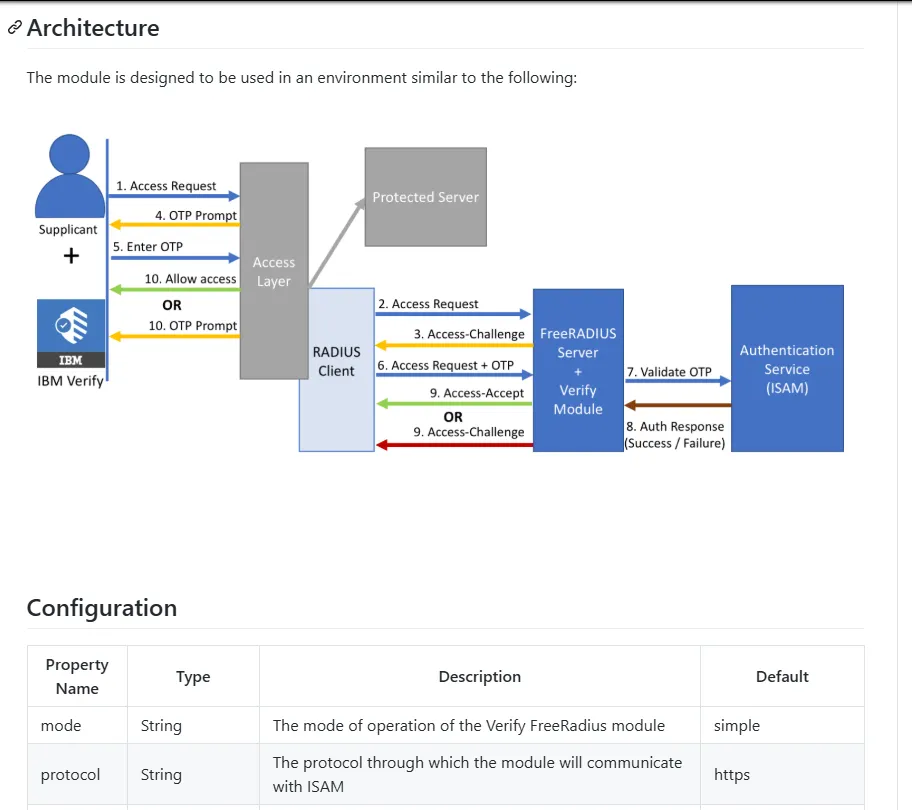The height and width of the screenshot is (810, 912).
Task: Click the plus sign below Supplicant
Action: 71,255
